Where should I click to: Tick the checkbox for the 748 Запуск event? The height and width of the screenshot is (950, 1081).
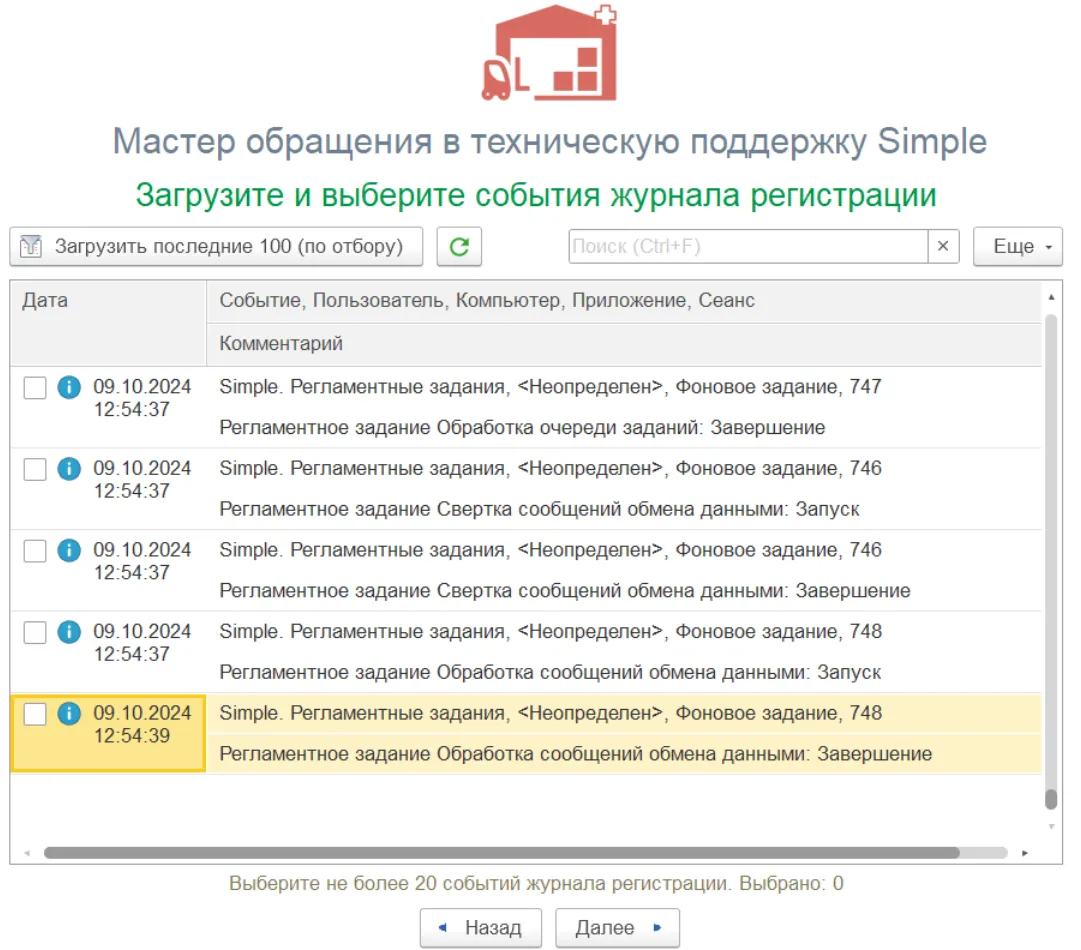pos(35,631)
